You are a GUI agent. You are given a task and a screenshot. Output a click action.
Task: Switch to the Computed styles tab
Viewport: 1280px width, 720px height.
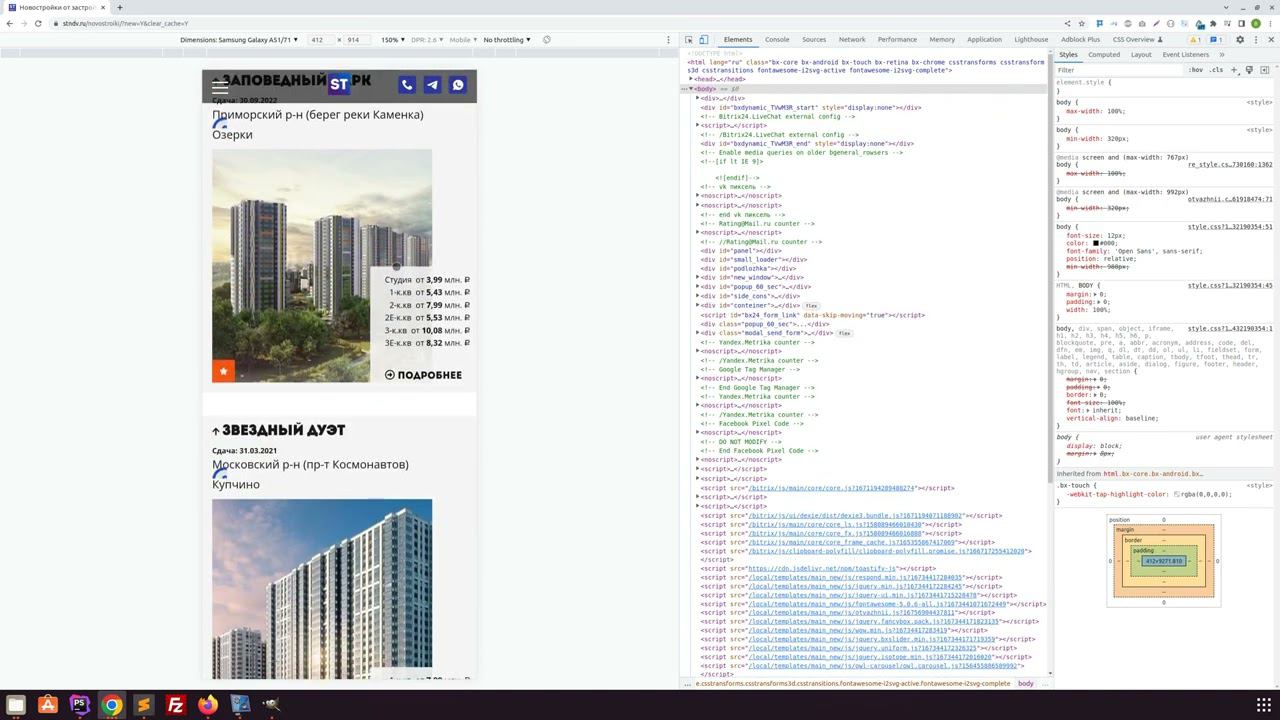click(1104, 55)
